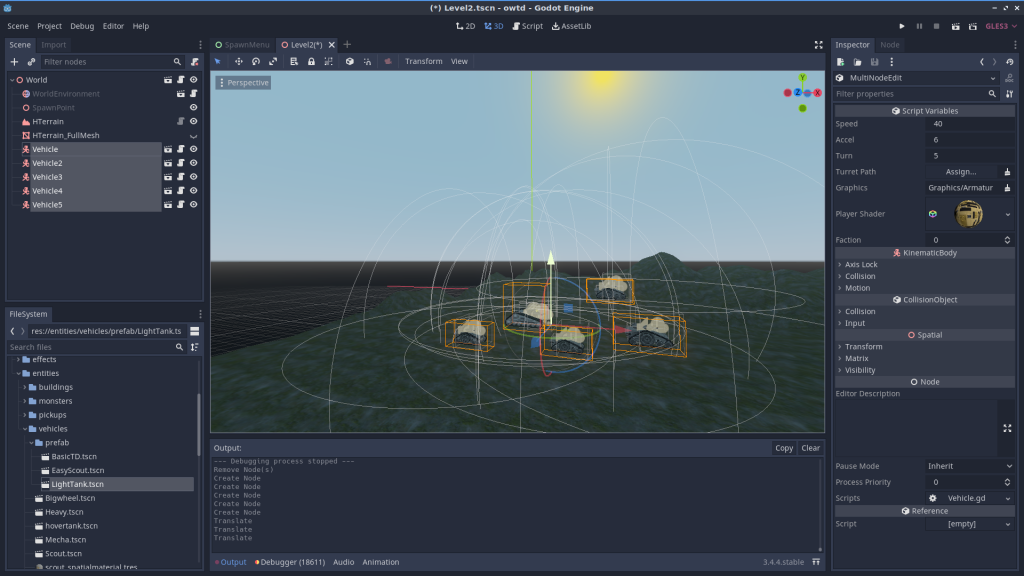Open AssetLib workspace
The width and height of the screenshot is (1024, 576).
click(571, 26)
